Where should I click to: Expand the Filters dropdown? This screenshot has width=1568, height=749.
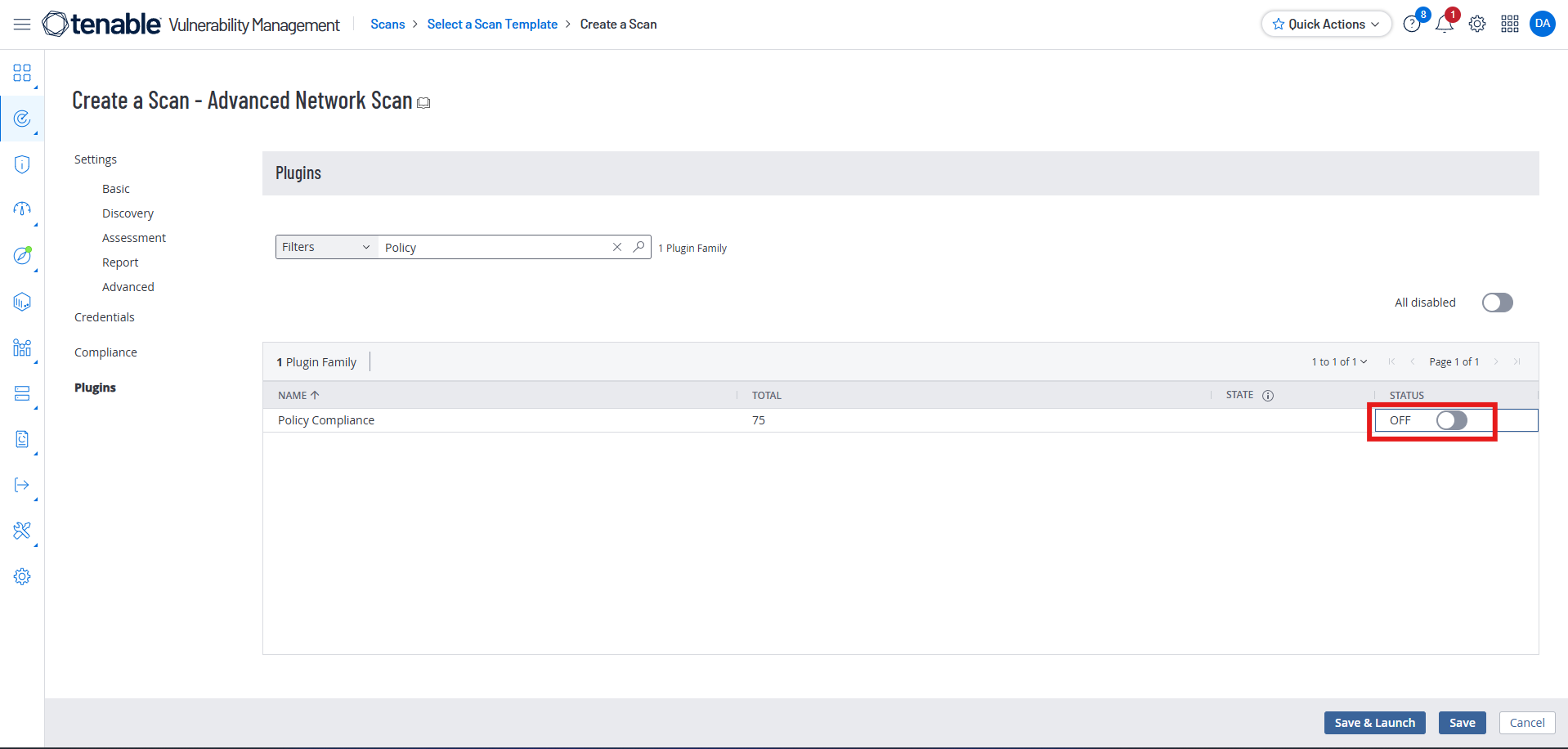coord(325,247)
